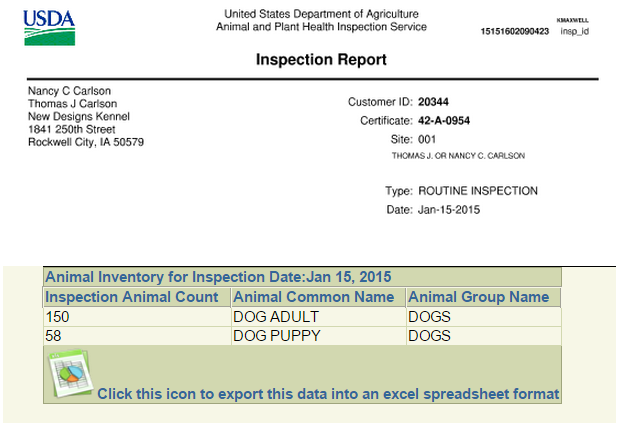
Task: Click the DOGS cell in the DOG ADULT row
Action: point(429,317)
